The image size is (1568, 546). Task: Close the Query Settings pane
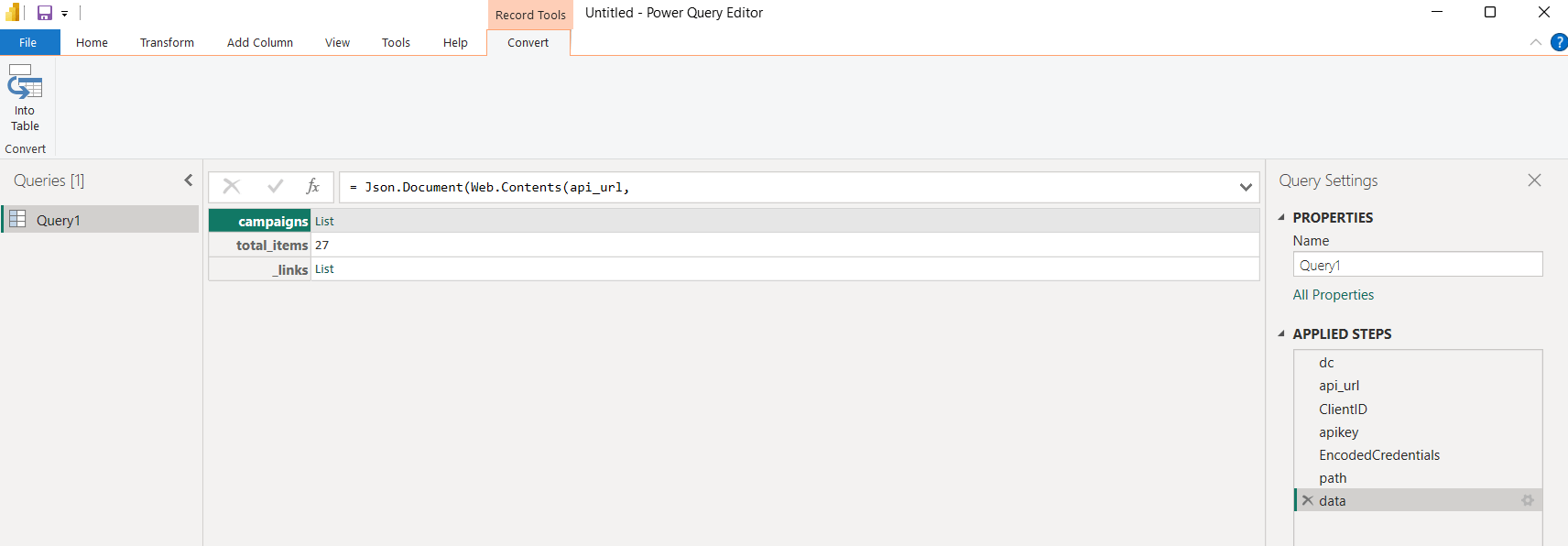(1534, 180)
